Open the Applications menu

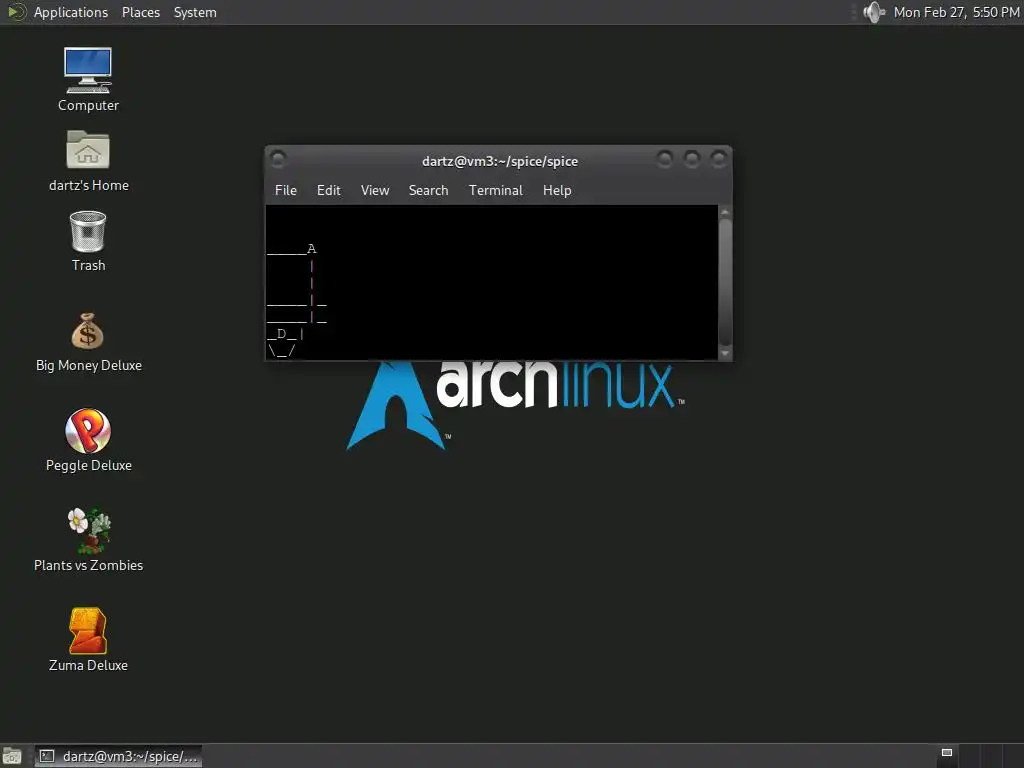tap(71, 12)
